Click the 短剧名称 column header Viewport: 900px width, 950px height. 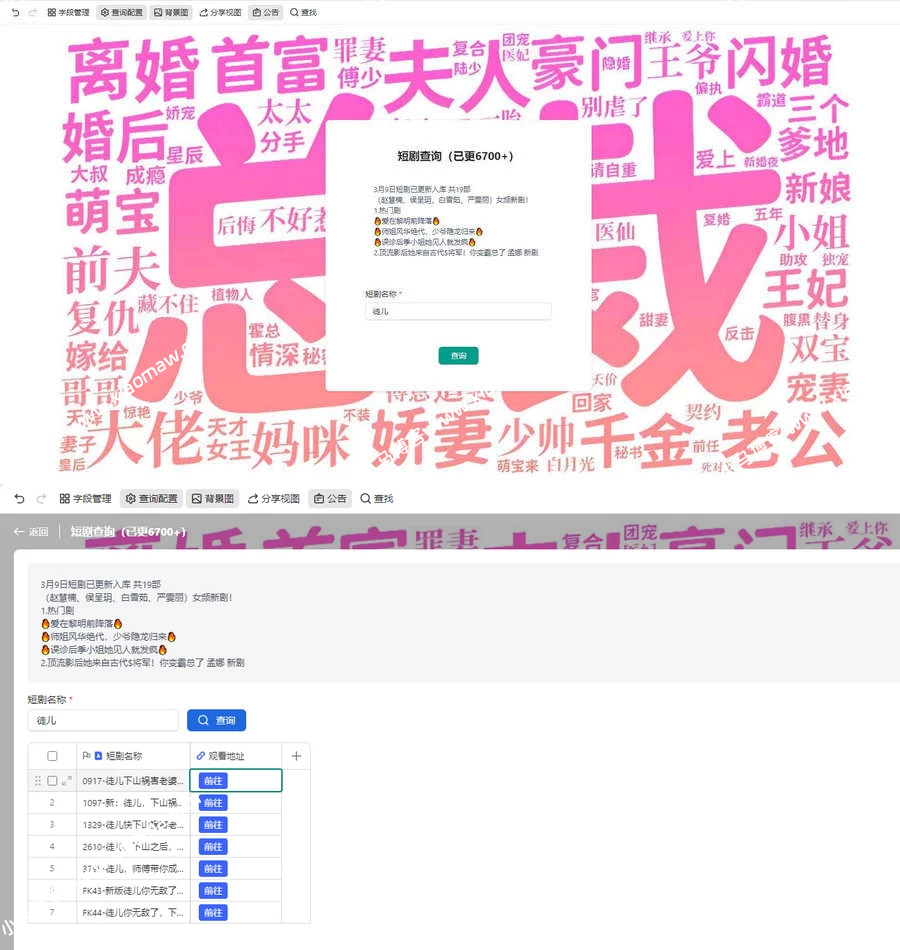tap(133, 756)
